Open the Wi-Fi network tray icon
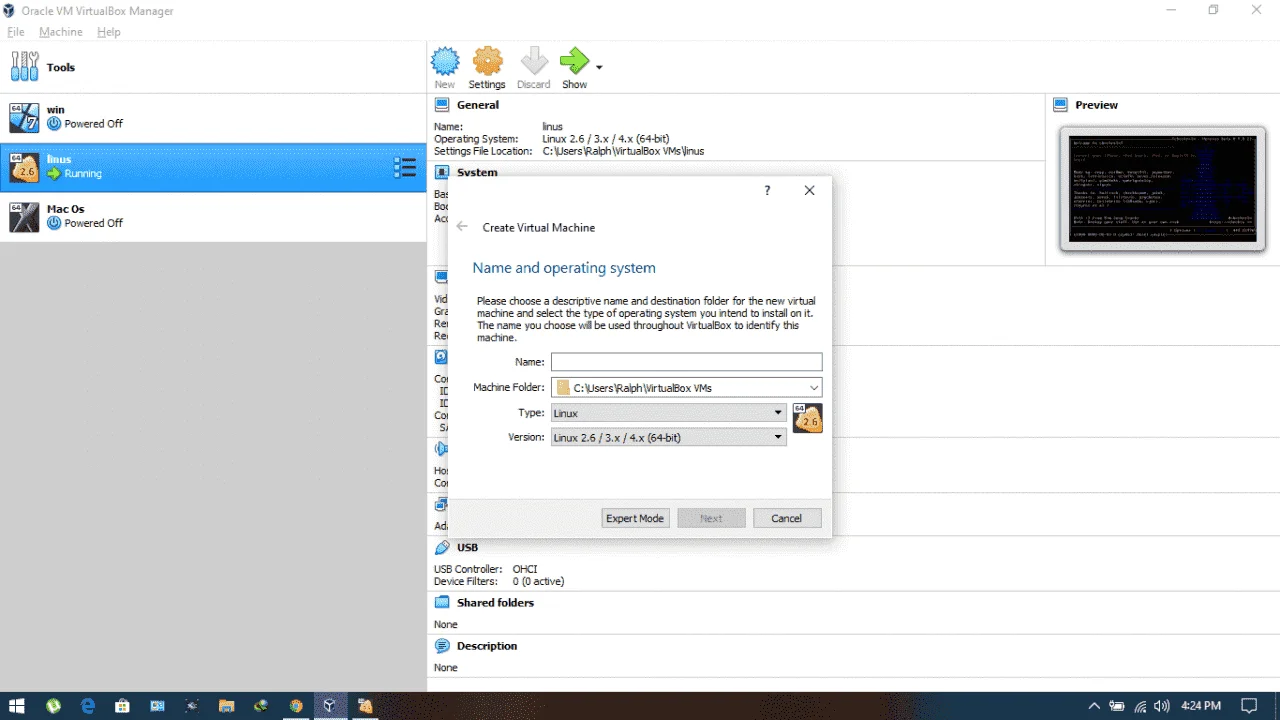The image size is (1280, 720). [x=1140, y=706]
